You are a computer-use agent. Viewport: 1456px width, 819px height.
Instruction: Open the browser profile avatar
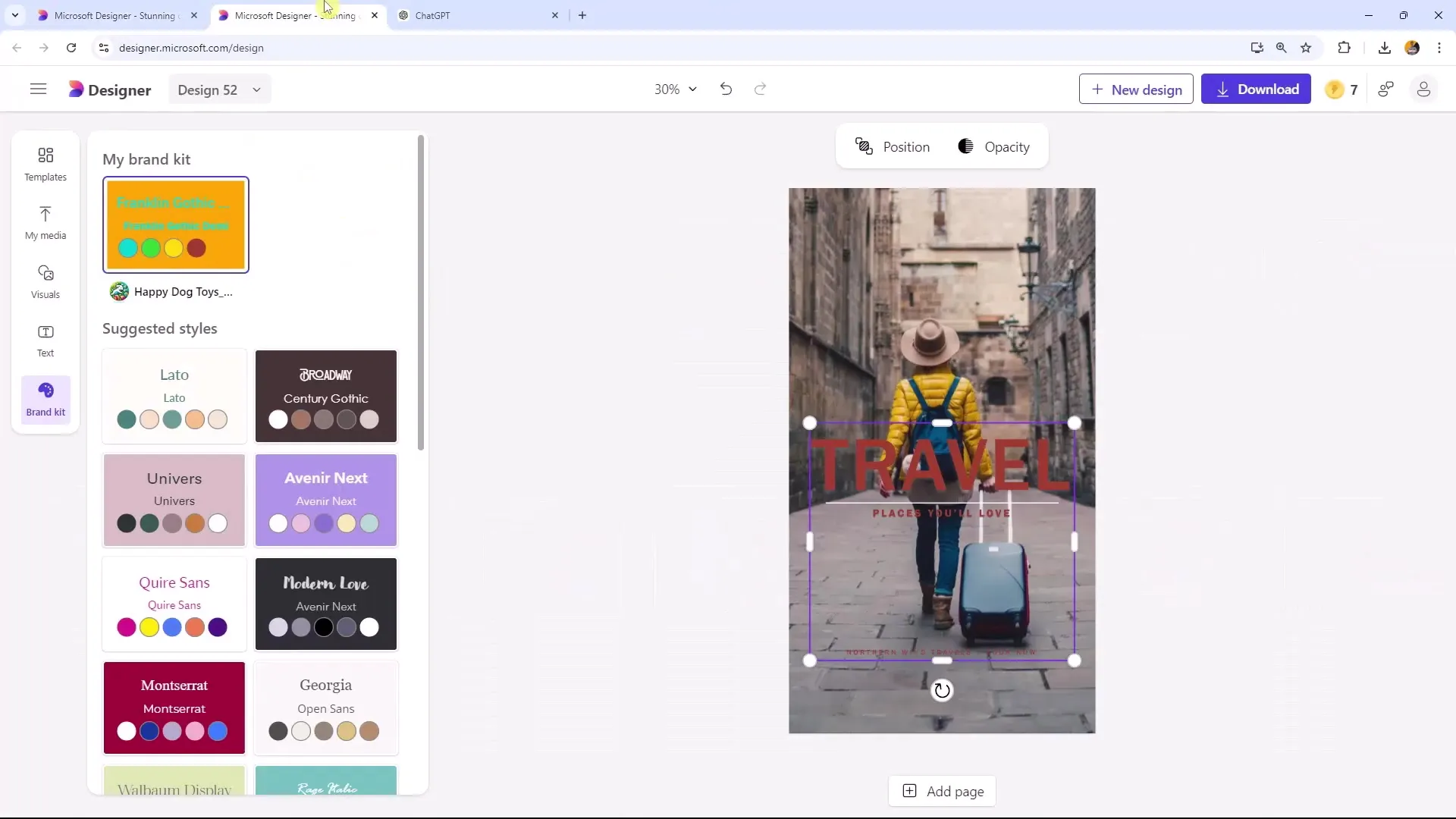pyautogui.click(x=1412, y=48)
